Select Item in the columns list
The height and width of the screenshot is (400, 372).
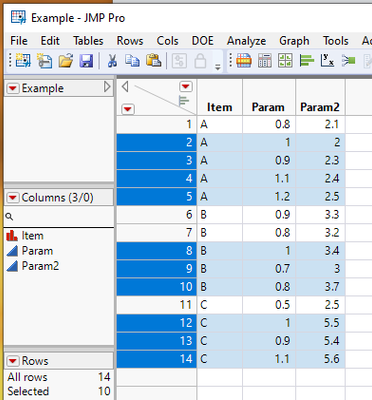[32, 236]
